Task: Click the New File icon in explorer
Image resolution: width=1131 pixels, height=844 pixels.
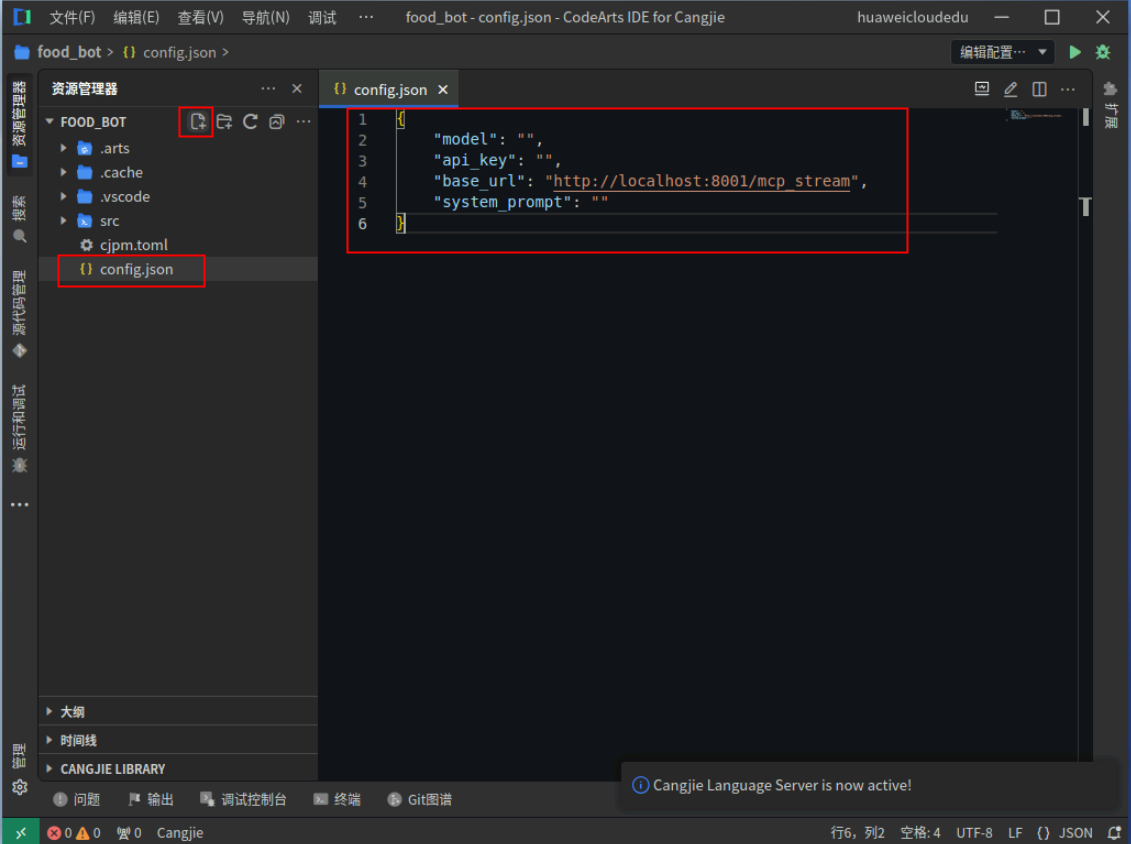Action: click(198, 121)
